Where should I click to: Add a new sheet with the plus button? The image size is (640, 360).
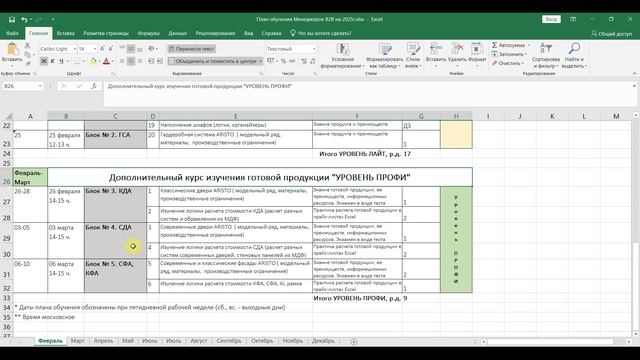[x=354, y=341]
